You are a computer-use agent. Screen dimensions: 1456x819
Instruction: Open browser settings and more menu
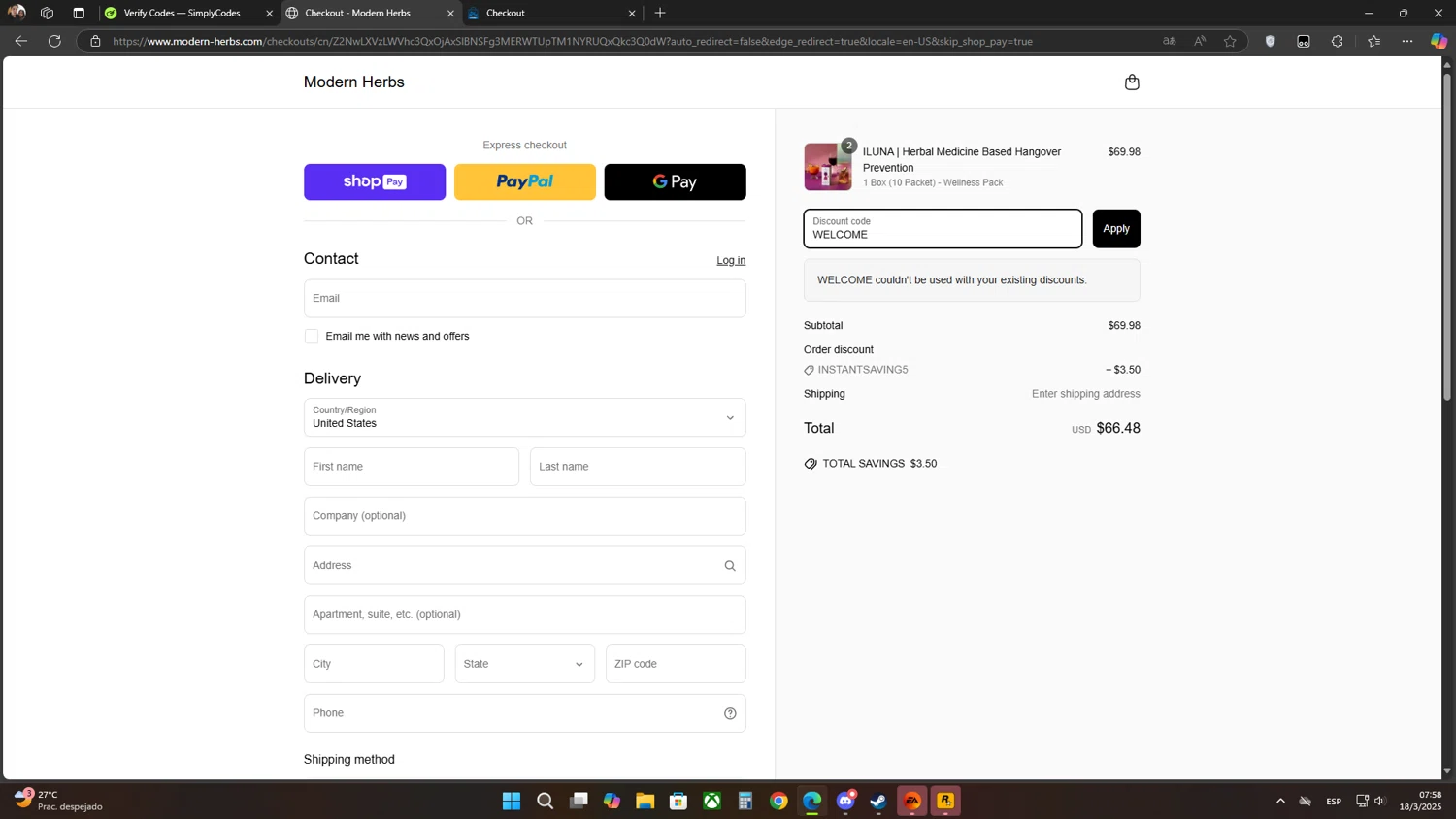click(1407, 41)
